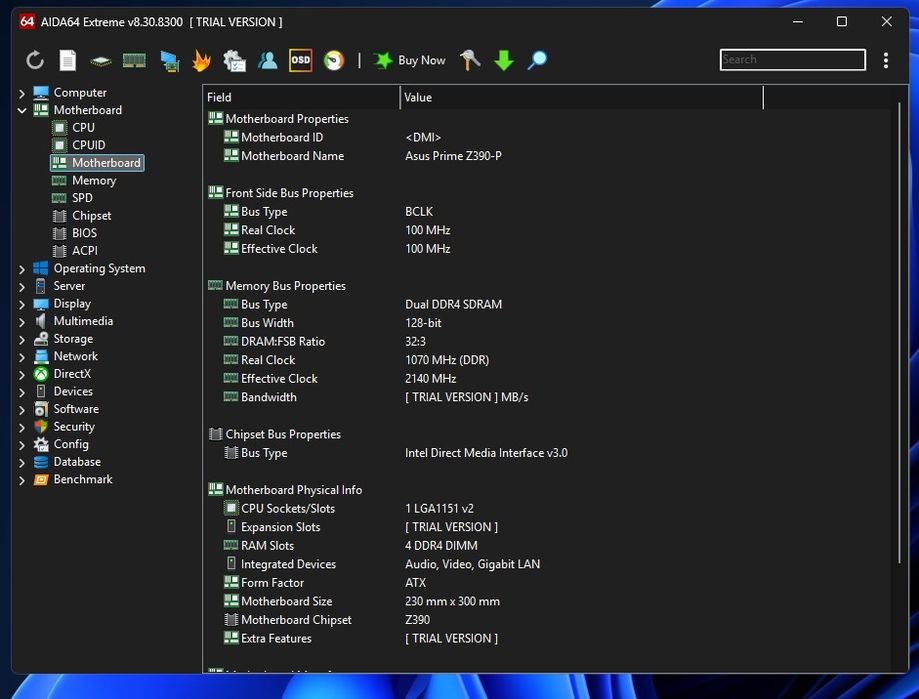Click the Computer monitor icon in tree
The width and height of the screenshot is (919, 699).
(40, 93)
